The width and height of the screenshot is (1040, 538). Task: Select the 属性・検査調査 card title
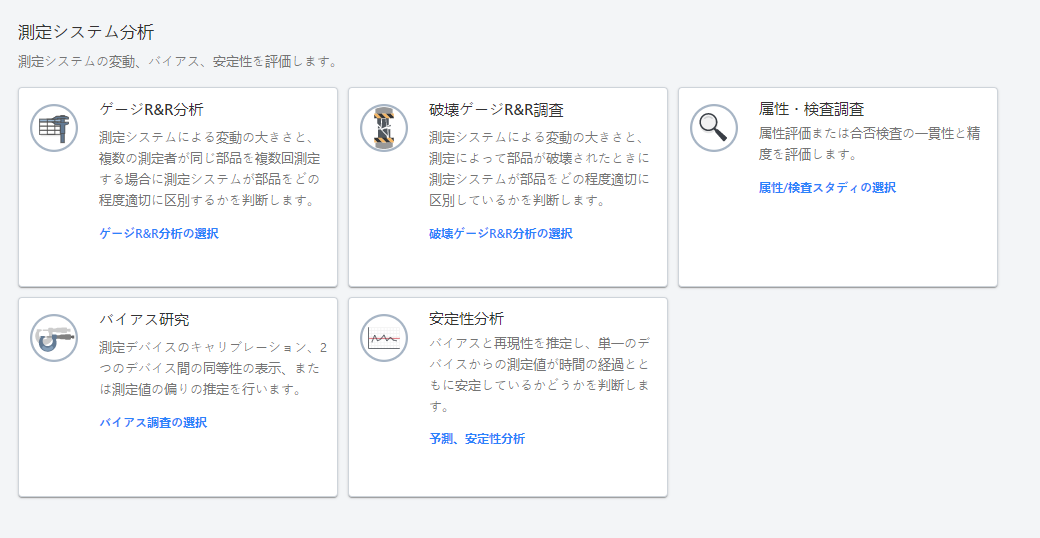click(811, 109)
